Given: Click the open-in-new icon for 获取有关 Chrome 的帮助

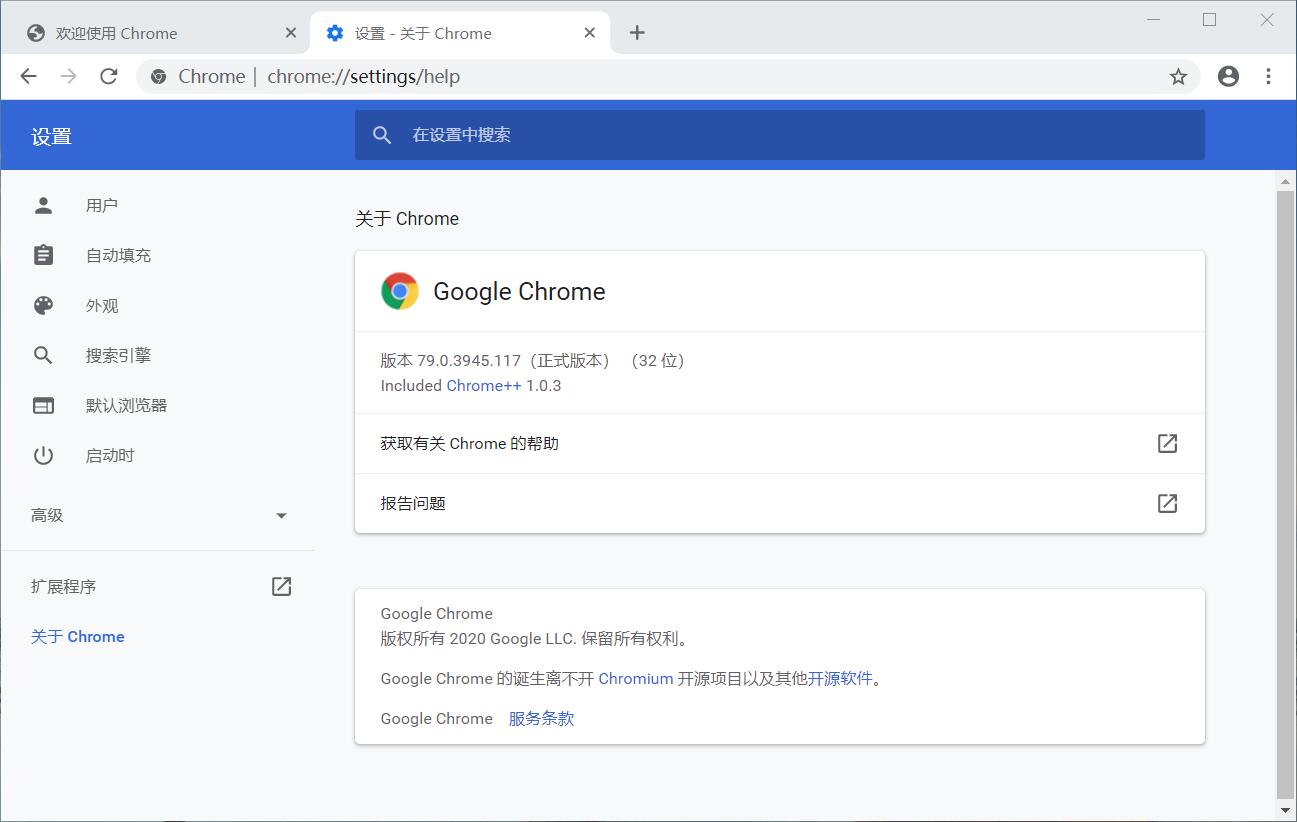Looking at the screenshot, I should coord(1167,443).
